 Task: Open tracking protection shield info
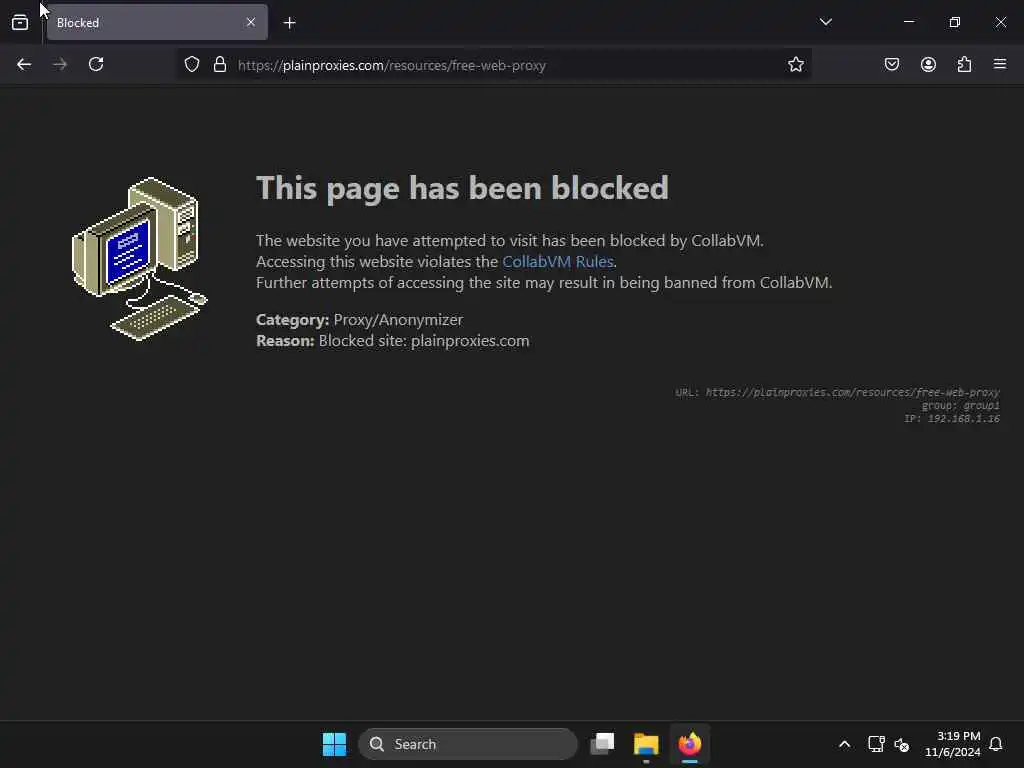191,65
